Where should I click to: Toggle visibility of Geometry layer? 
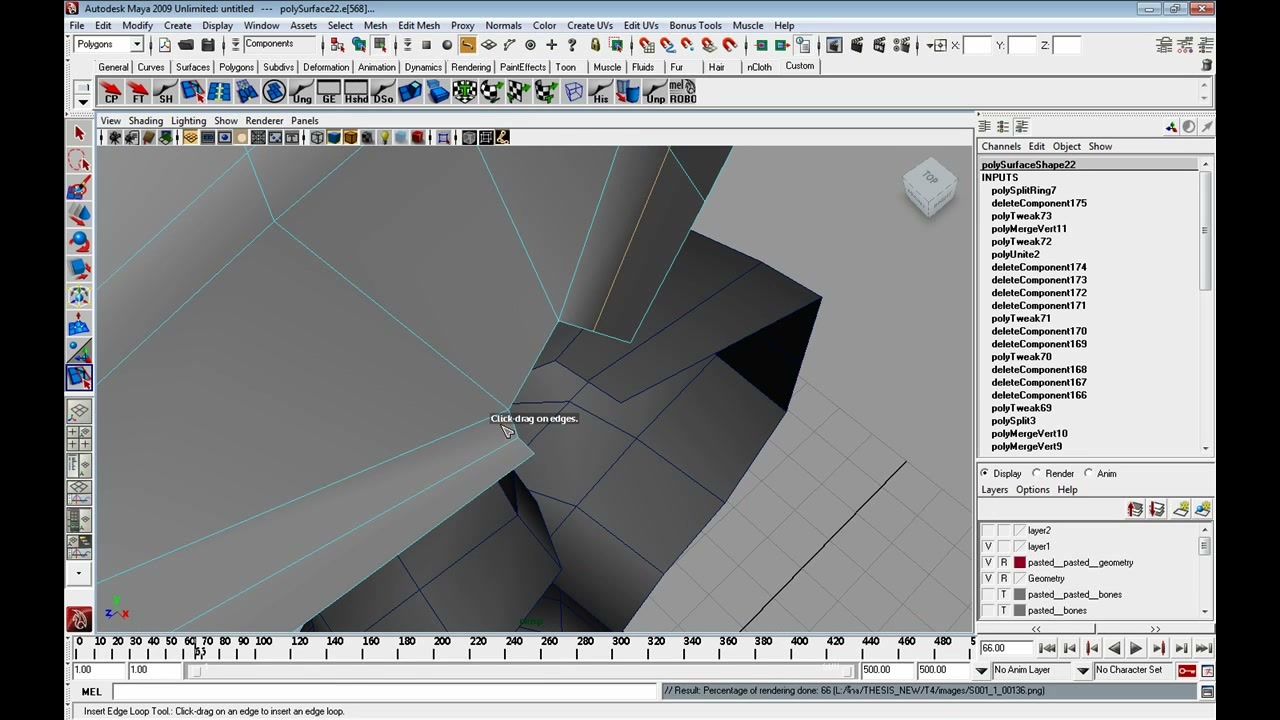(x=988, y=579)
